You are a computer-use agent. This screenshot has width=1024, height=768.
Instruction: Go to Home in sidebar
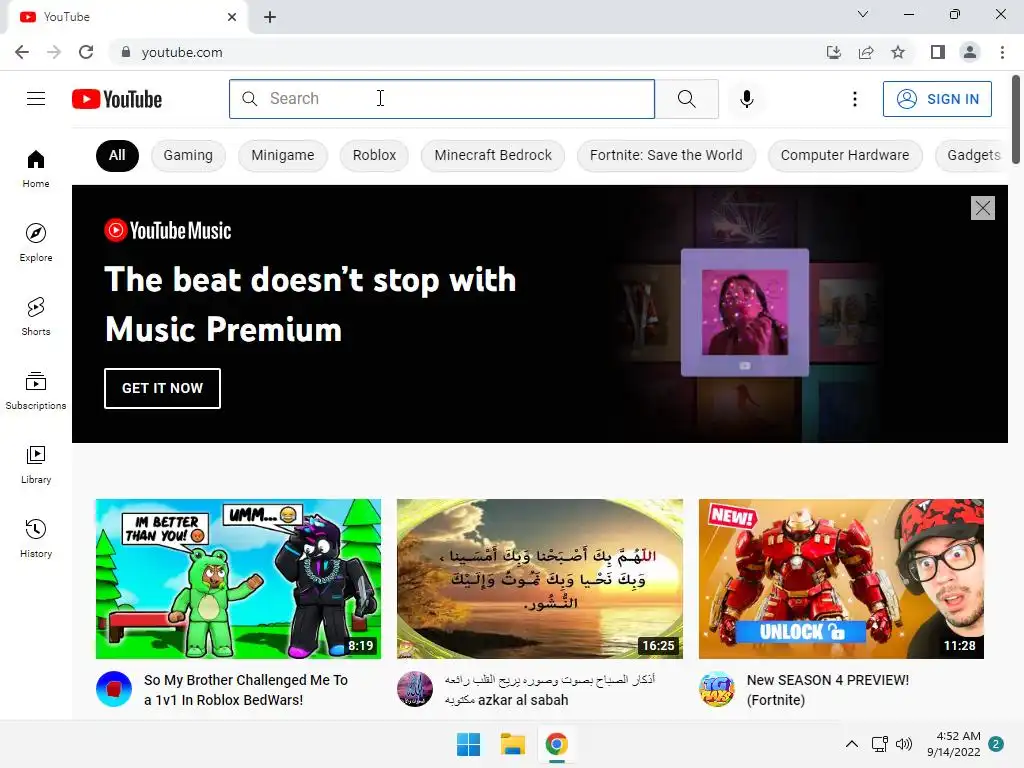36,169
